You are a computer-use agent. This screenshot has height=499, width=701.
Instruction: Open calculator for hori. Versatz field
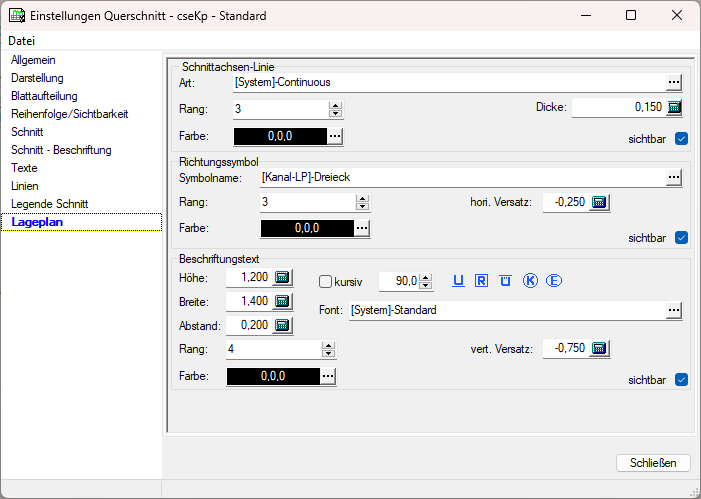click(599, 202)
